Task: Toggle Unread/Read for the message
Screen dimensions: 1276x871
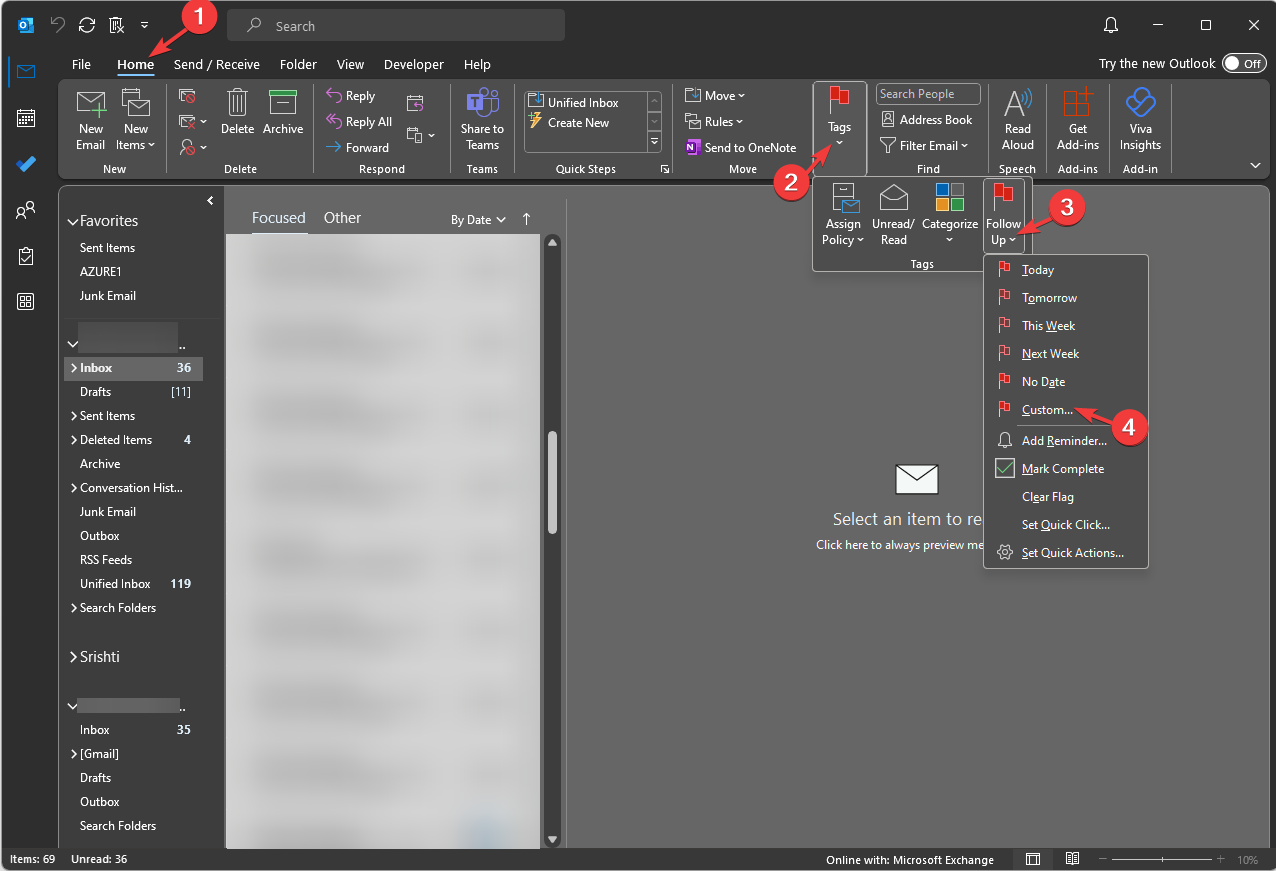Action: point(893,215)
